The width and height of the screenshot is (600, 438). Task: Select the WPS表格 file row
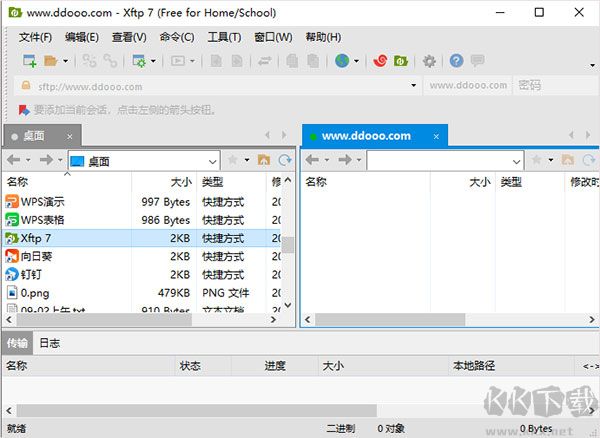[x=142, y=220]
